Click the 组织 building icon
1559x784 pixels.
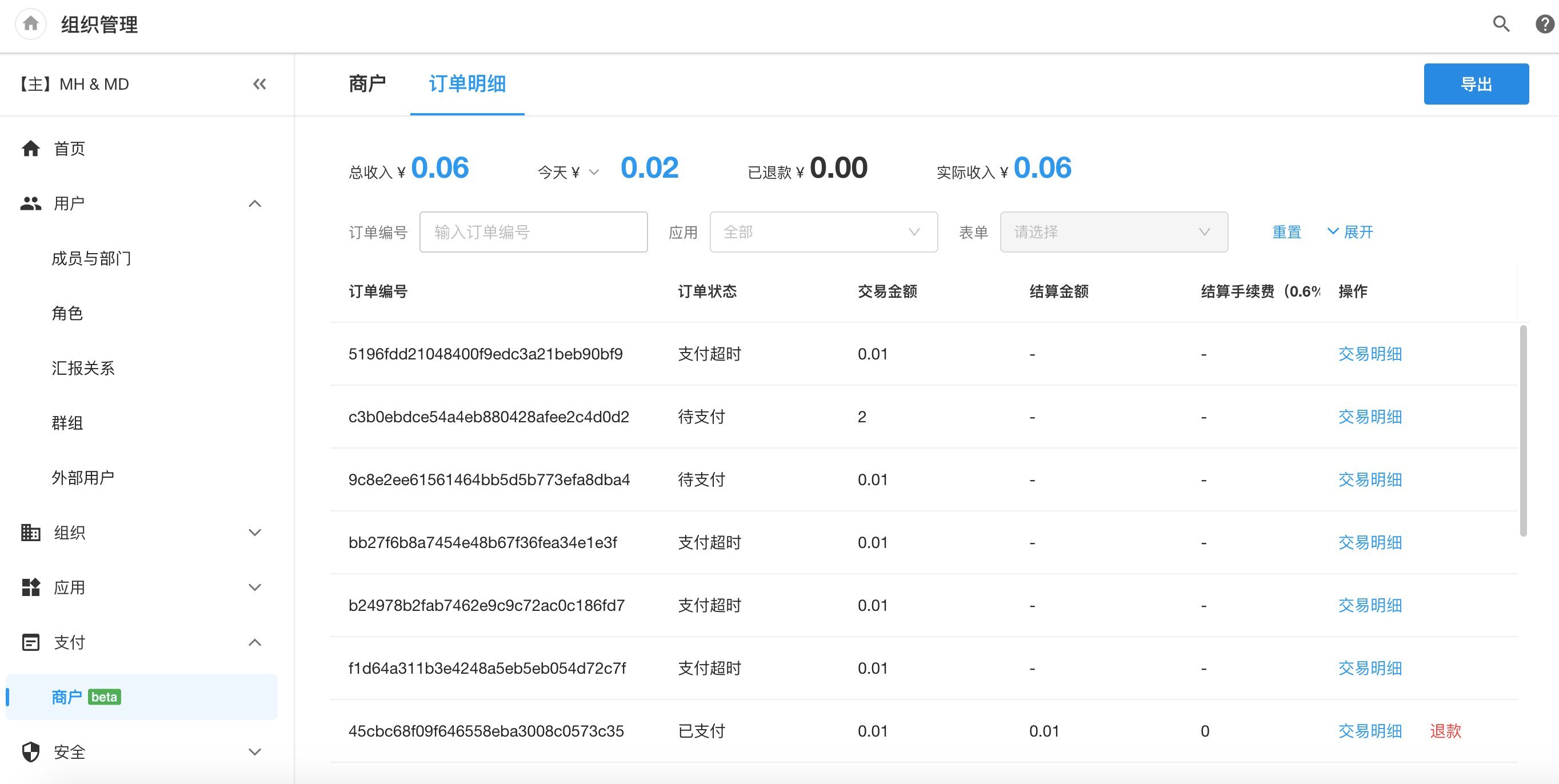pyautogui.click(x=31, y=533)
